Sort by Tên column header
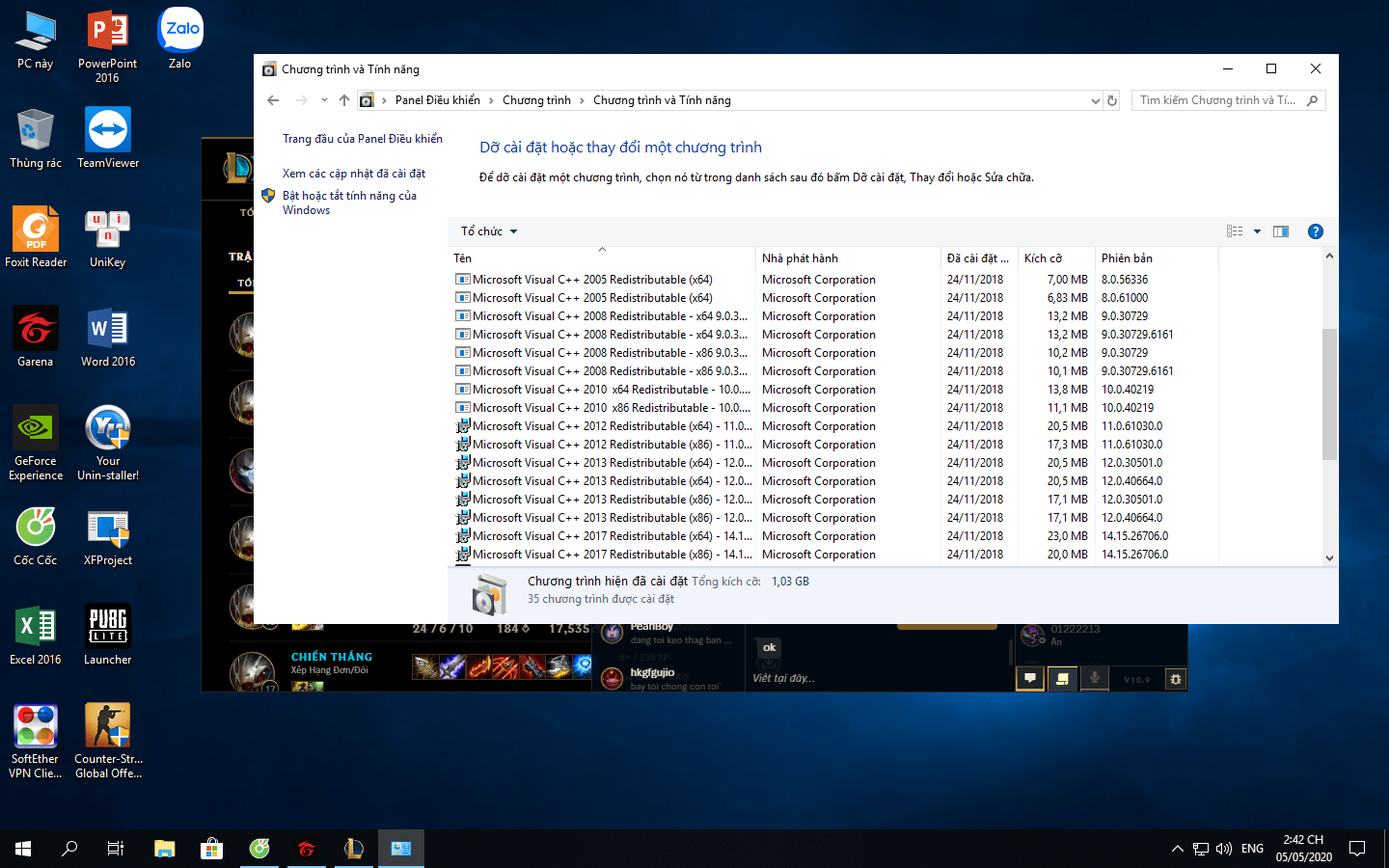This screenshot has width=1389, height=868. click(602, 258)
